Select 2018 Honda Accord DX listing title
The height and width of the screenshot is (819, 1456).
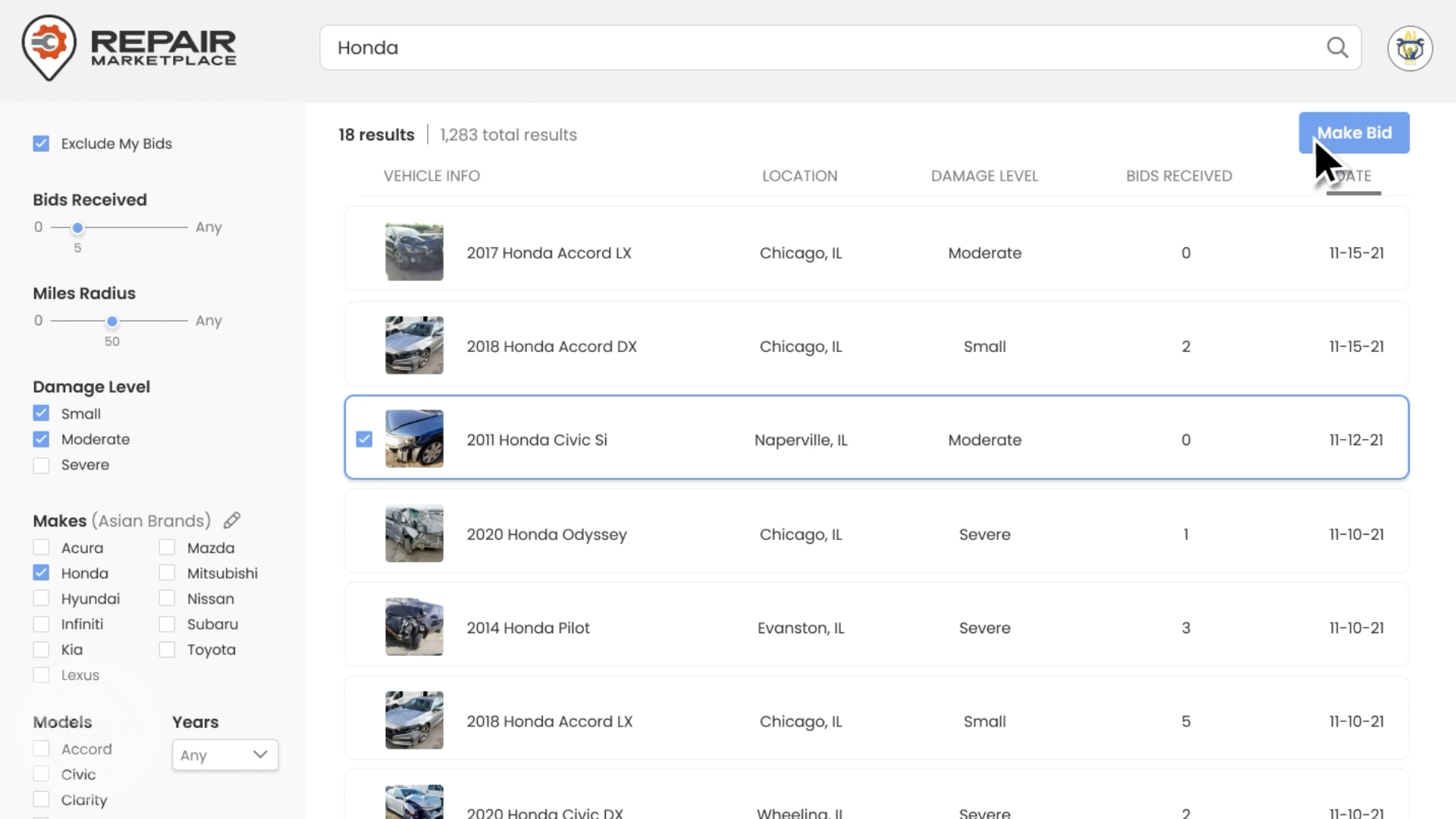551,347
